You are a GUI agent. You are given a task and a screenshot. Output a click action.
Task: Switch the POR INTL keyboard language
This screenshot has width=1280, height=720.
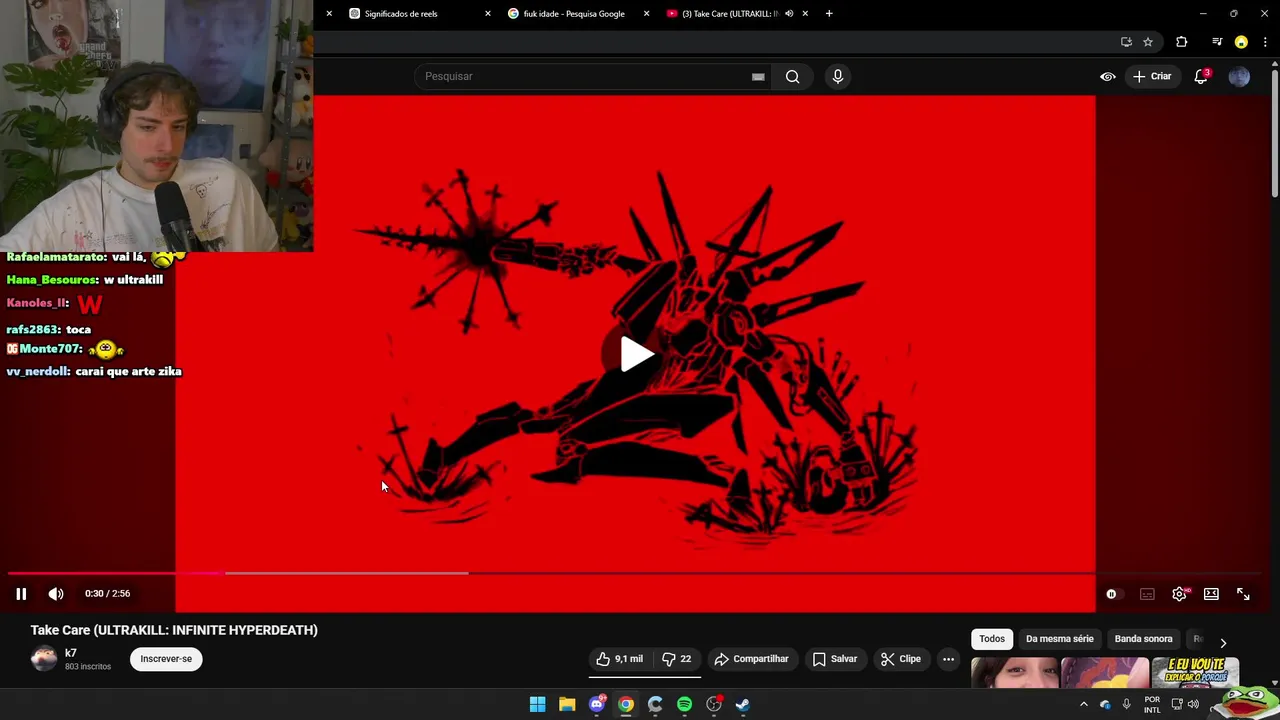[x=1152, y=705]
